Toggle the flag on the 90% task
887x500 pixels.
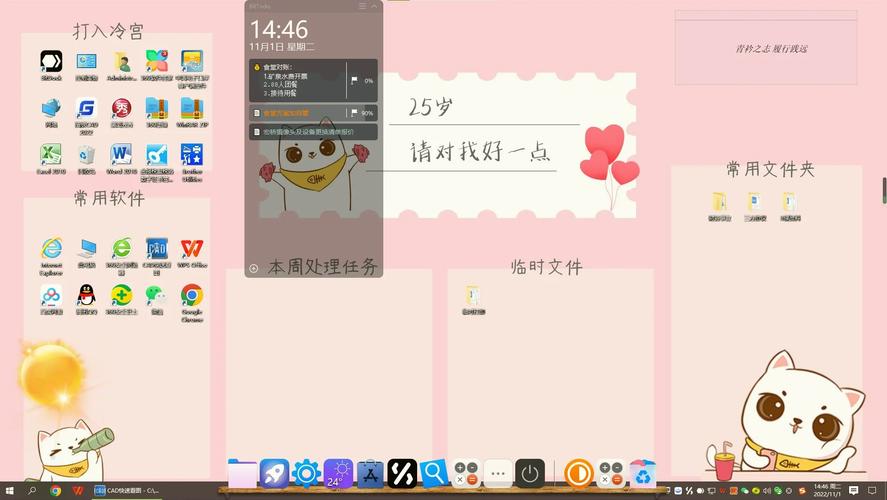(x=352, y=113)
